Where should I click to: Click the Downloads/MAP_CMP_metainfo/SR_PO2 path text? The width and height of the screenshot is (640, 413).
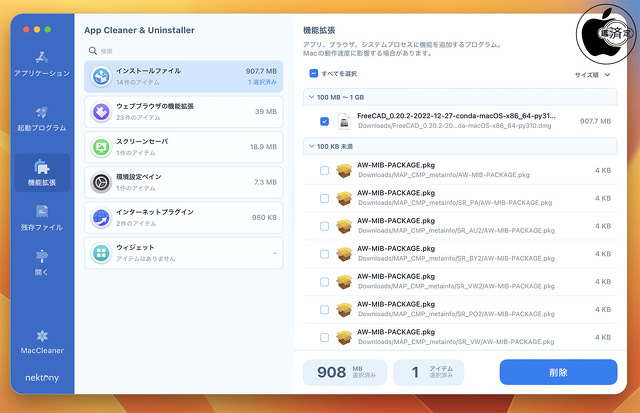456,314
